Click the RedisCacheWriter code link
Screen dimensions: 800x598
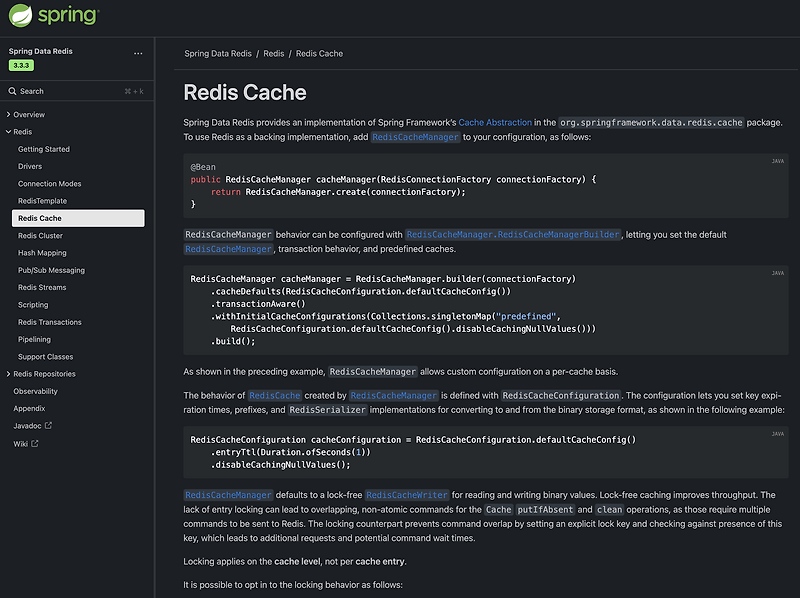405,495
